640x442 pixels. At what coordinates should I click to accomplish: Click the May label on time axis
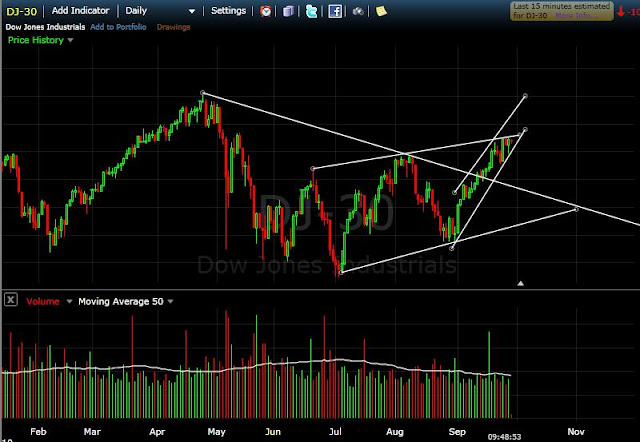216,431
